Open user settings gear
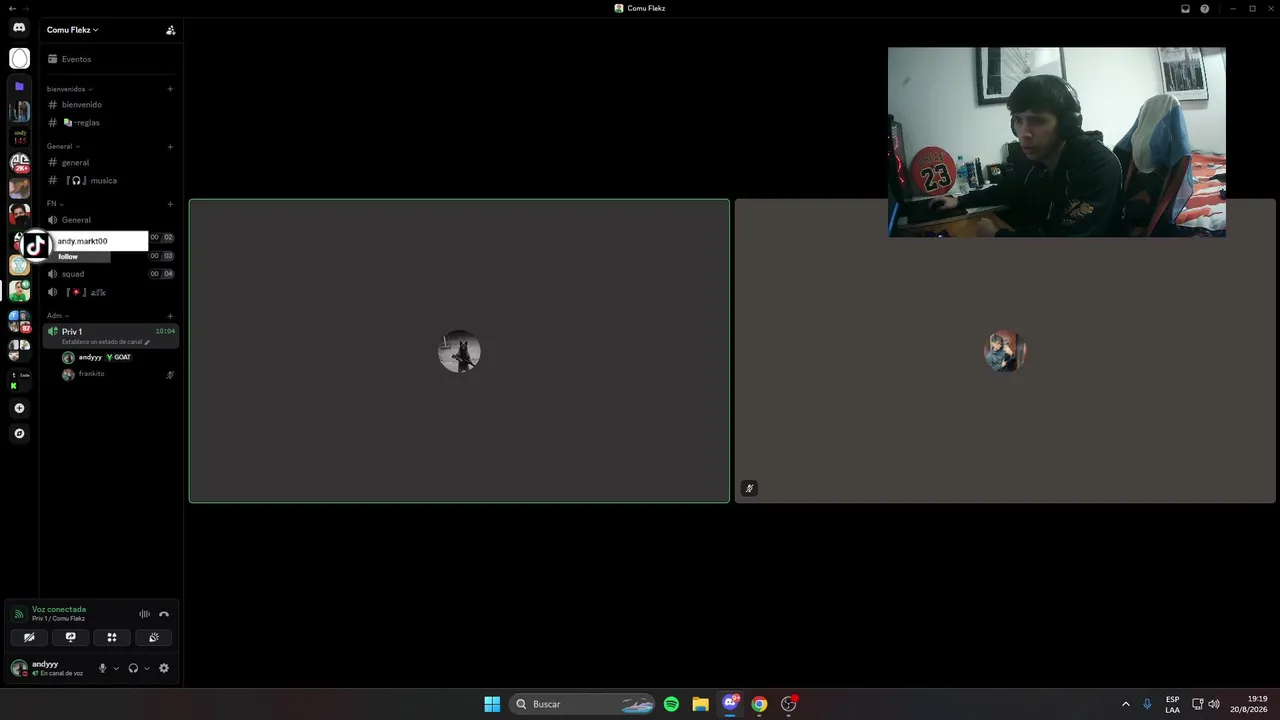1280x720 pixels. point(164,668)
